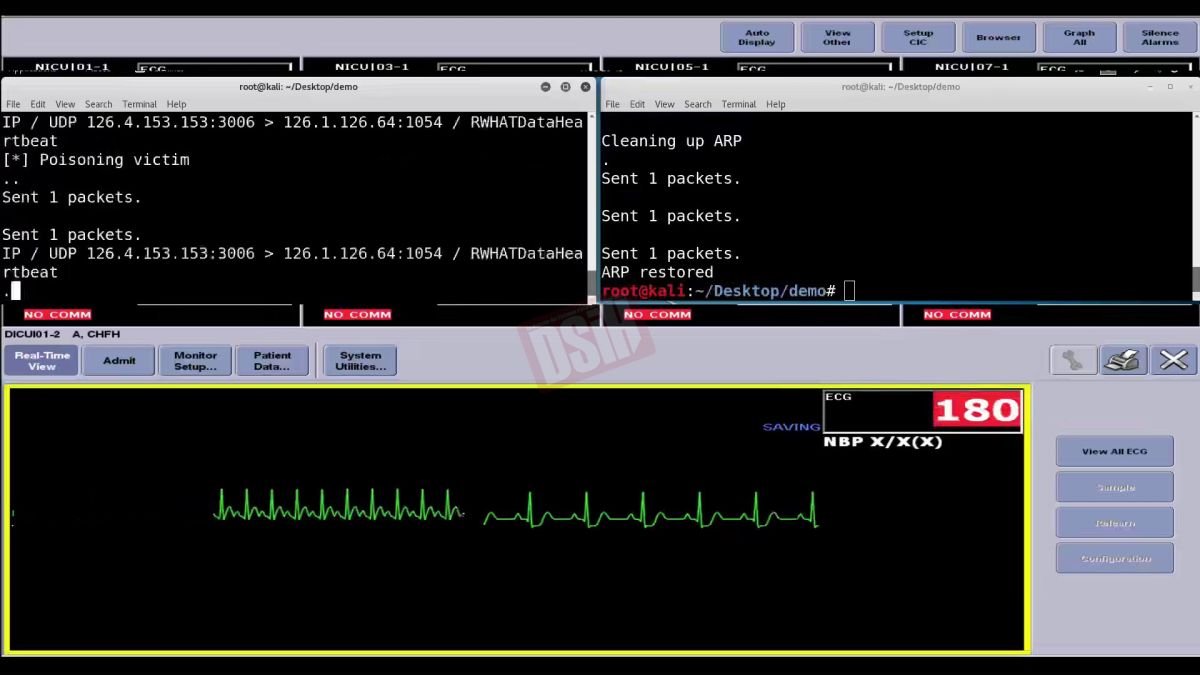Close the left Kali terminal window

point(585,87)
